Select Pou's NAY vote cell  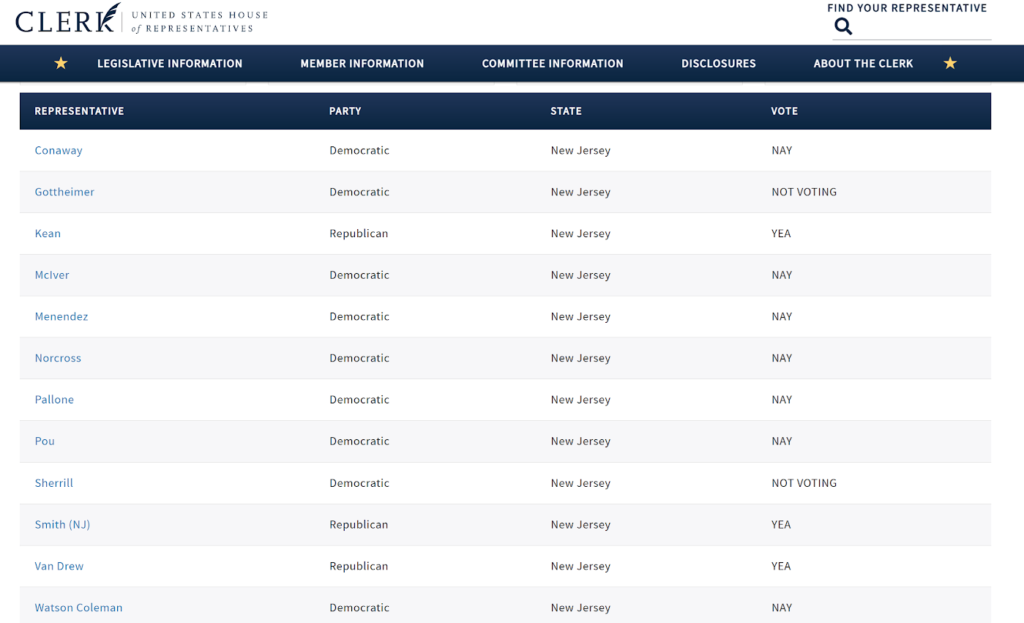coord(782,441)
